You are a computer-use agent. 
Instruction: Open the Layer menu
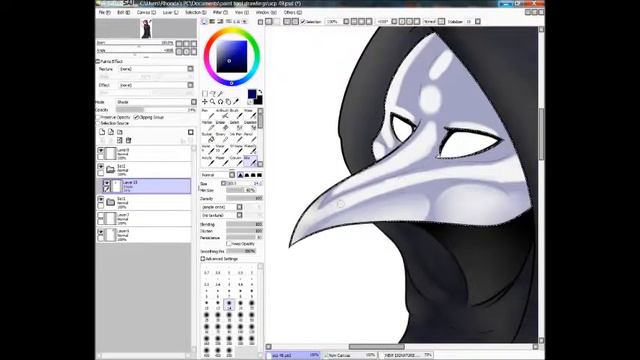[171, 13]
